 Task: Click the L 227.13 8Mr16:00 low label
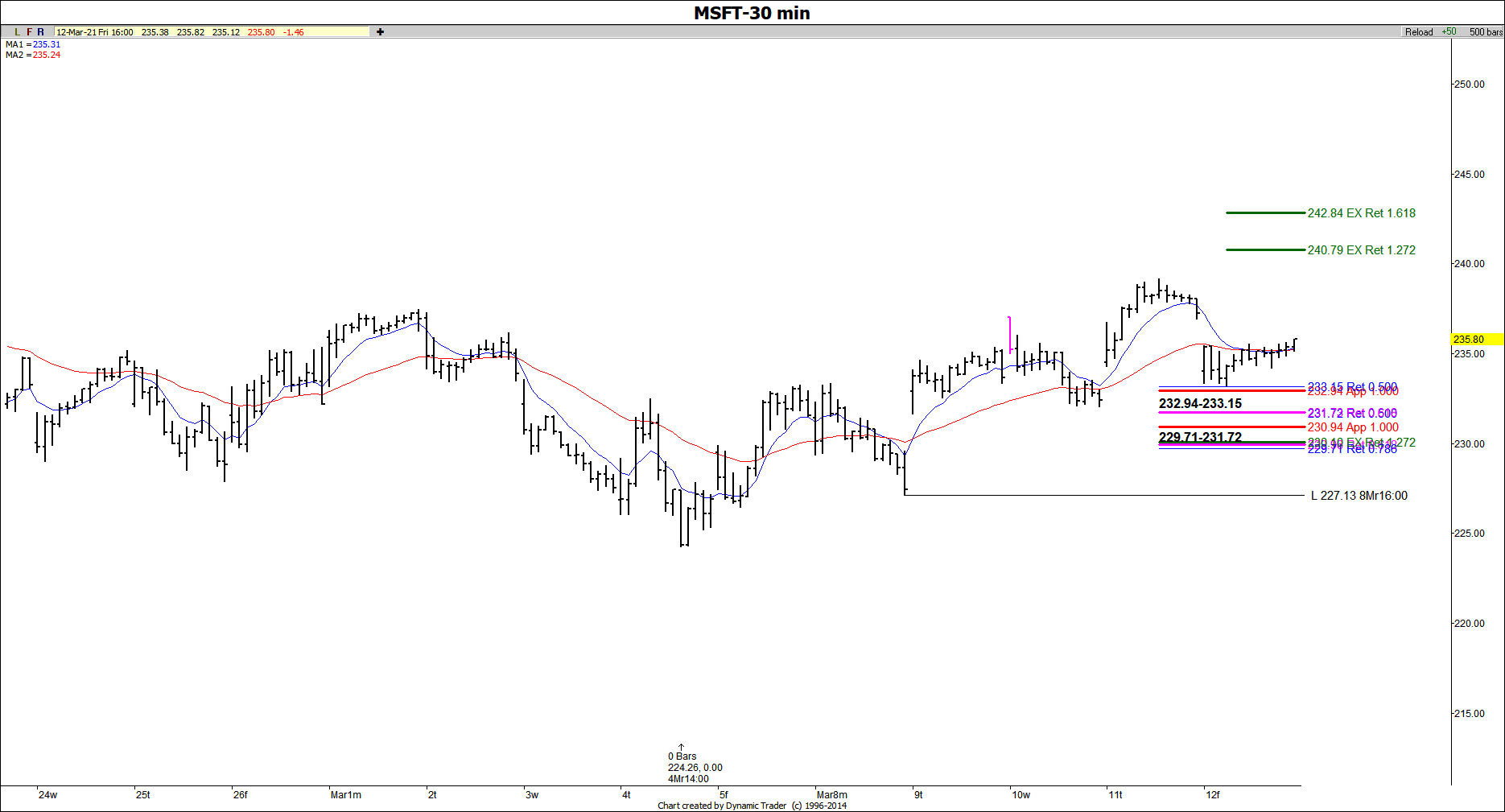(x=1359, y=496)
